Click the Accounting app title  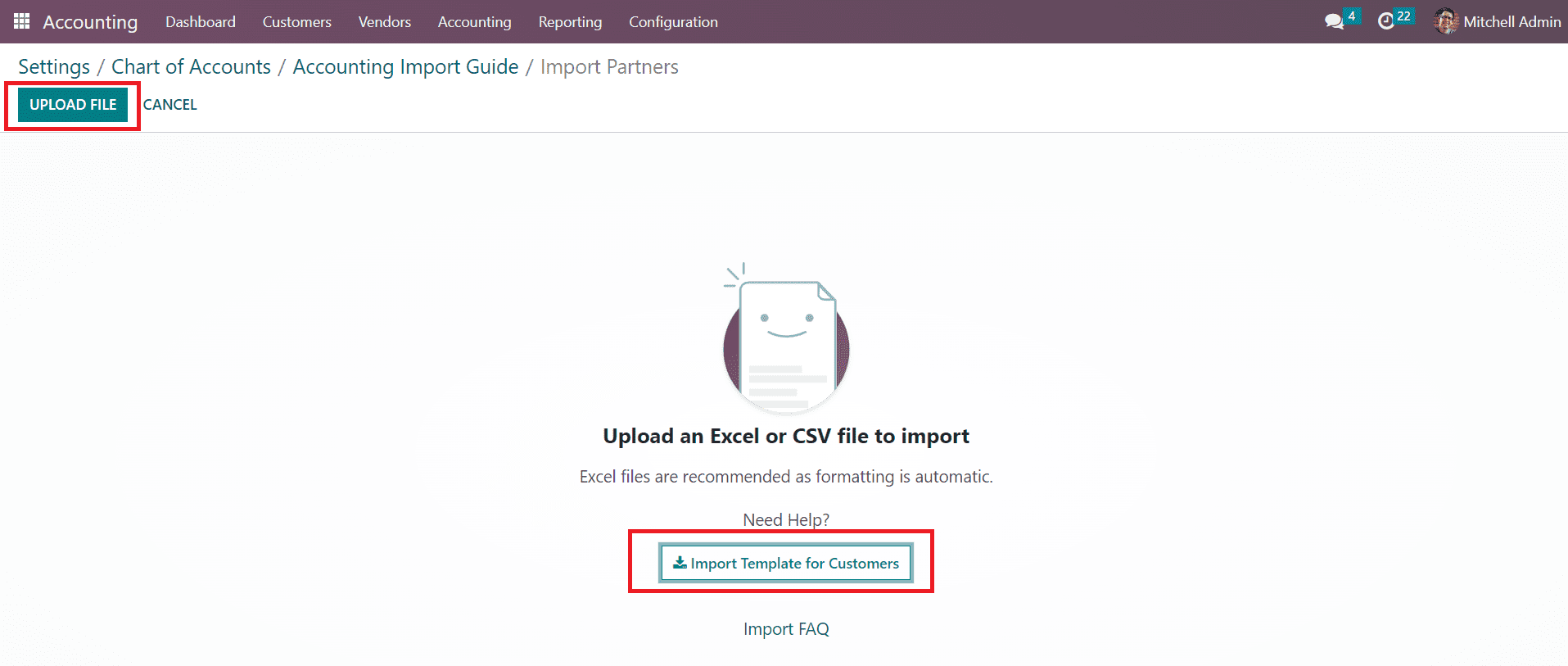[x=90, y=22]
